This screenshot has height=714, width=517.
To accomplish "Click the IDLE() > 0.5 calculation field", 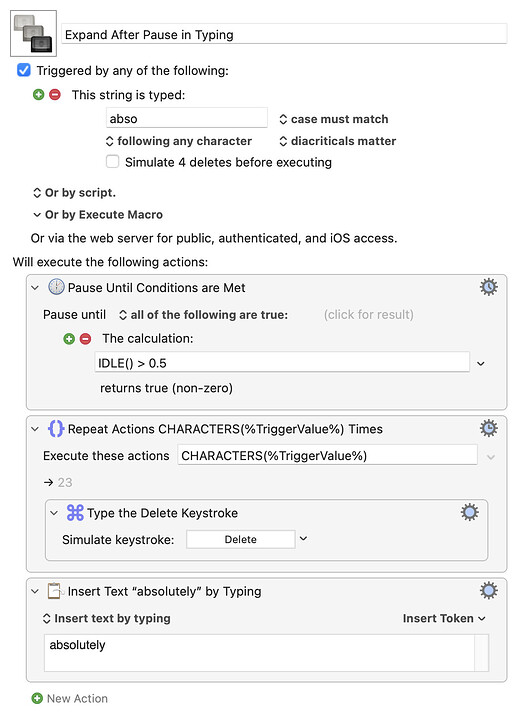I will (x=282, y=363).
